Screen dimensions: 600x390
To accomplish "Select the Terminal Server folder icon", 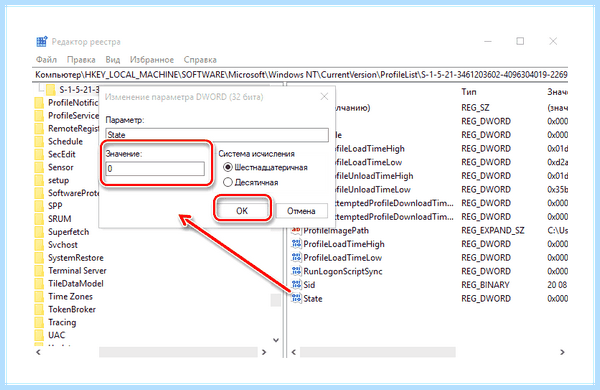I will [x=39, y=271].
